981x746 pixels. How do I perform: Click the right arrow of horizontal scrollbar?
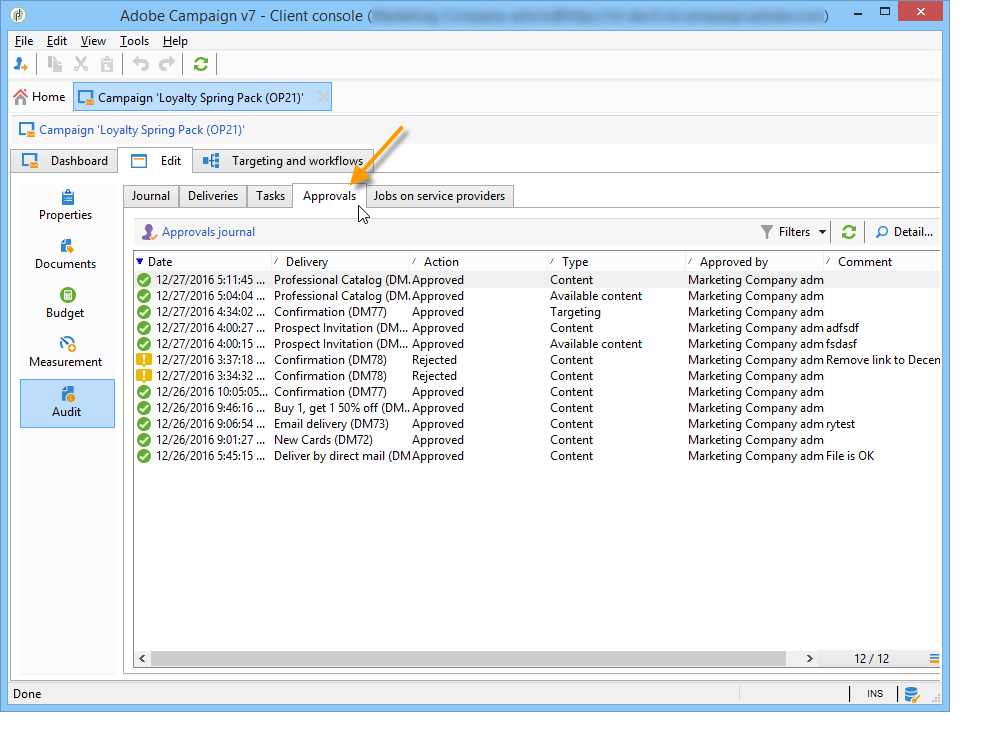810,658
